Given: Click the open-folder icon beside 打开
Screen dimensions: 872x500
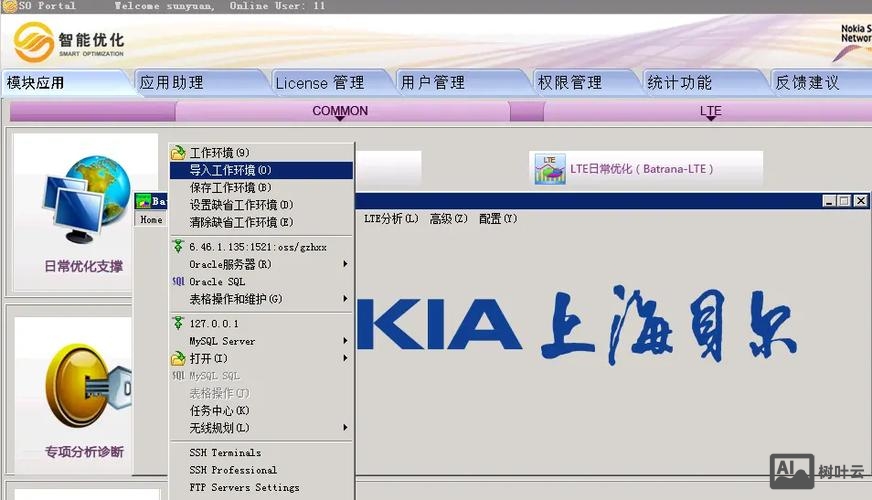Looking at the screenshot, I should coord(178,358).
